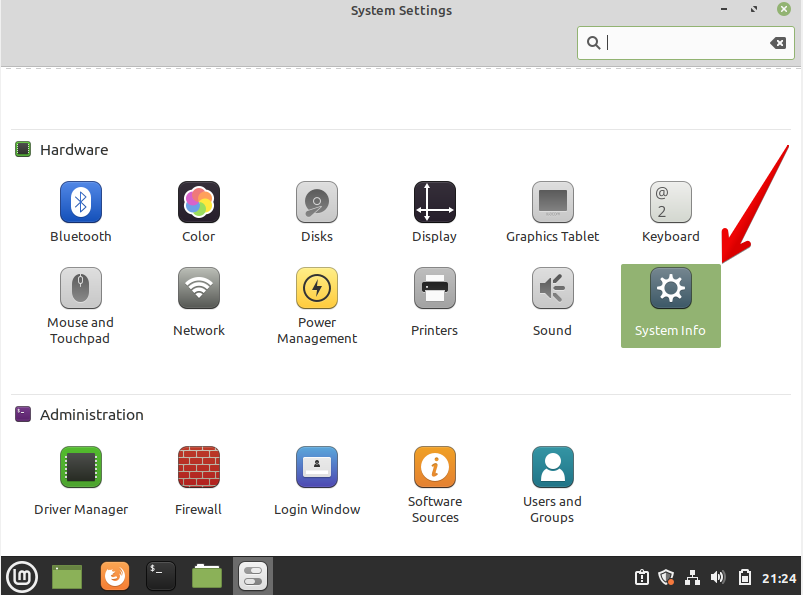Open Sound settings
Screen dimensions: 803x595
pos(552,302)
